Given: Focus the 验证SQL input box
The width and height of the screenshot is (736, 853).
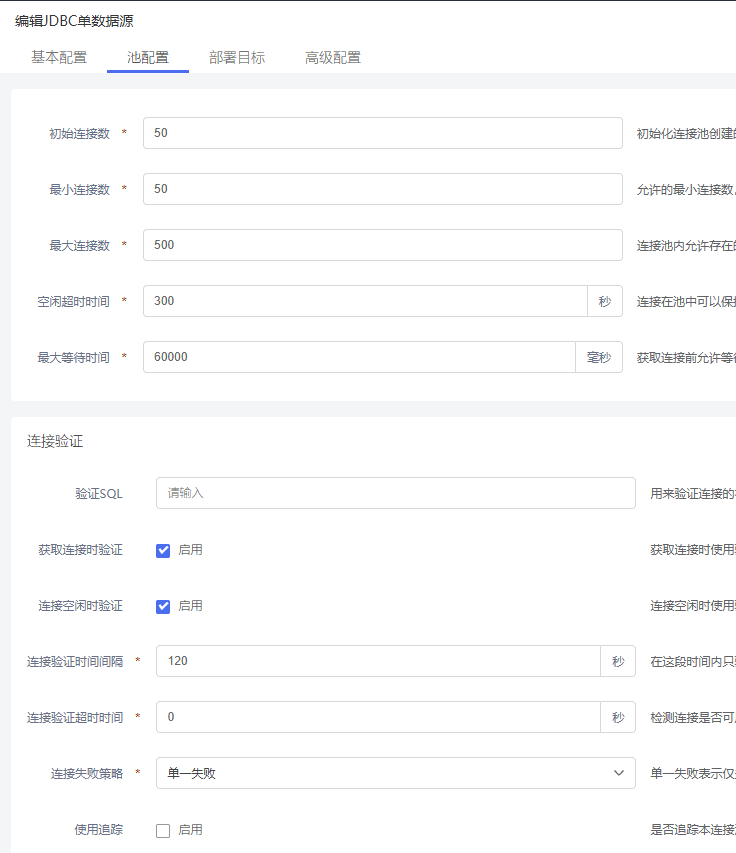Looking at the screenshot, I should tap(395, 493).
